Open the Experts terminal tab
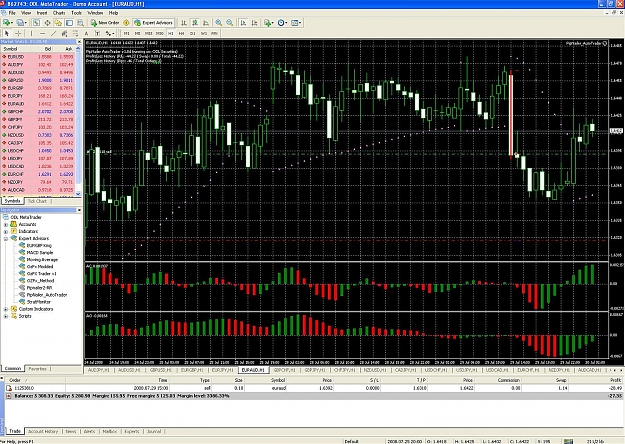Image resolution: width=625 pixels, height=444 pixels. (x=132, y=431)
